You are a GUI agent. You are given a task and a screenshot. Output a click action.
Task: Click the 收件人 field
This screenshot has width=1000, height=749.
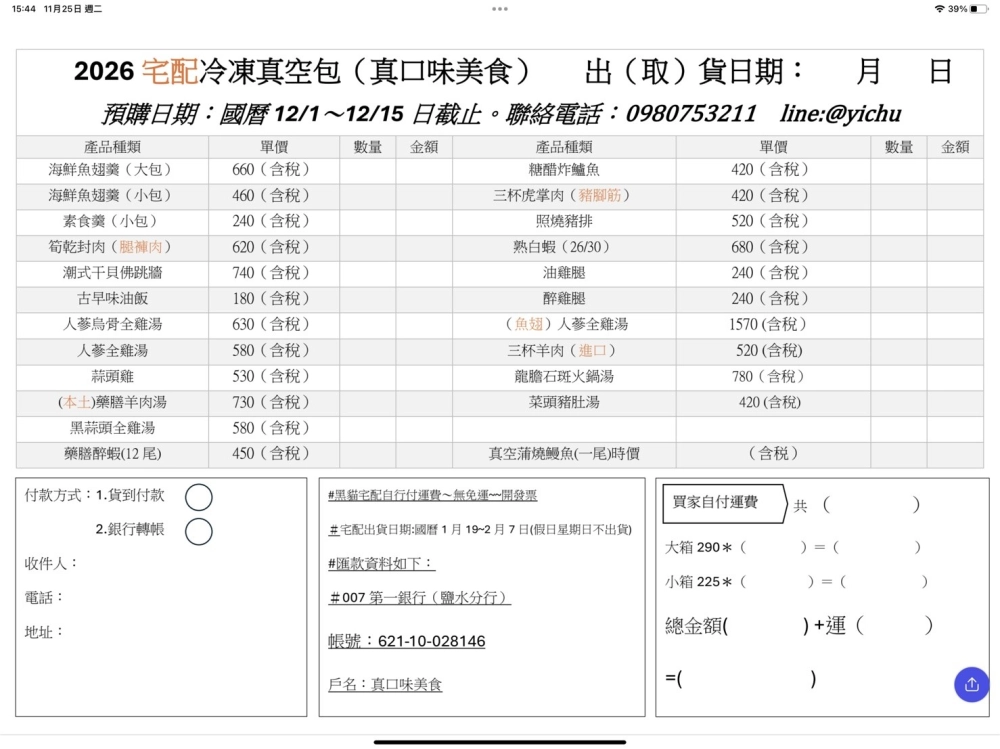click(160, 564)
